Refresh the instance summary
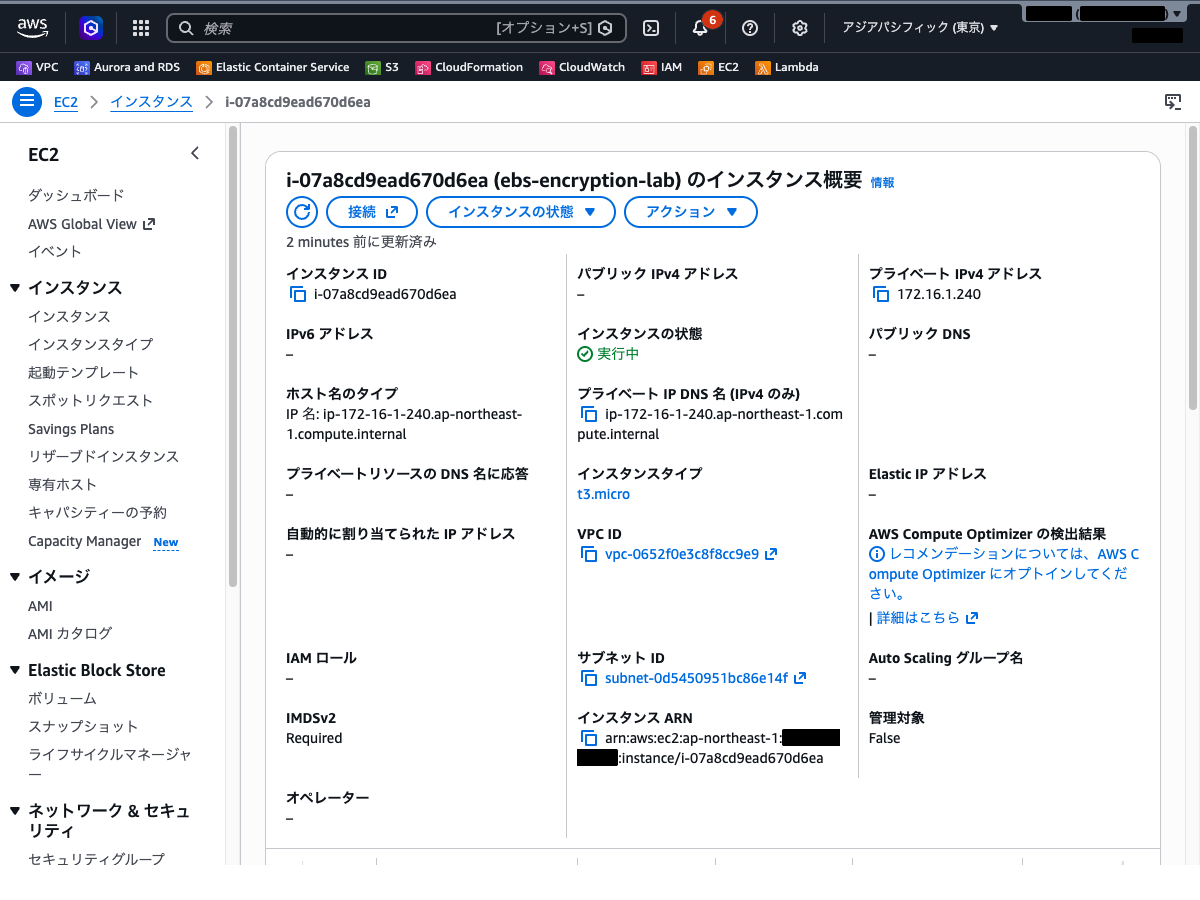 (x=302, y=212)
